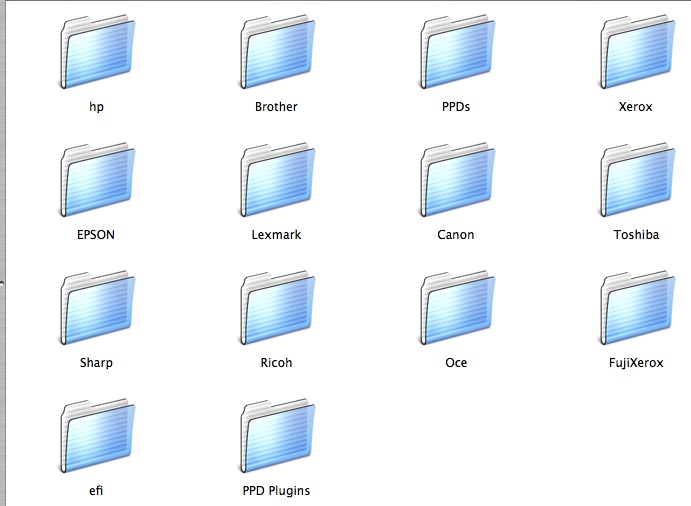Click the "PPD Plugins" name label

click(x=276, y=491)
